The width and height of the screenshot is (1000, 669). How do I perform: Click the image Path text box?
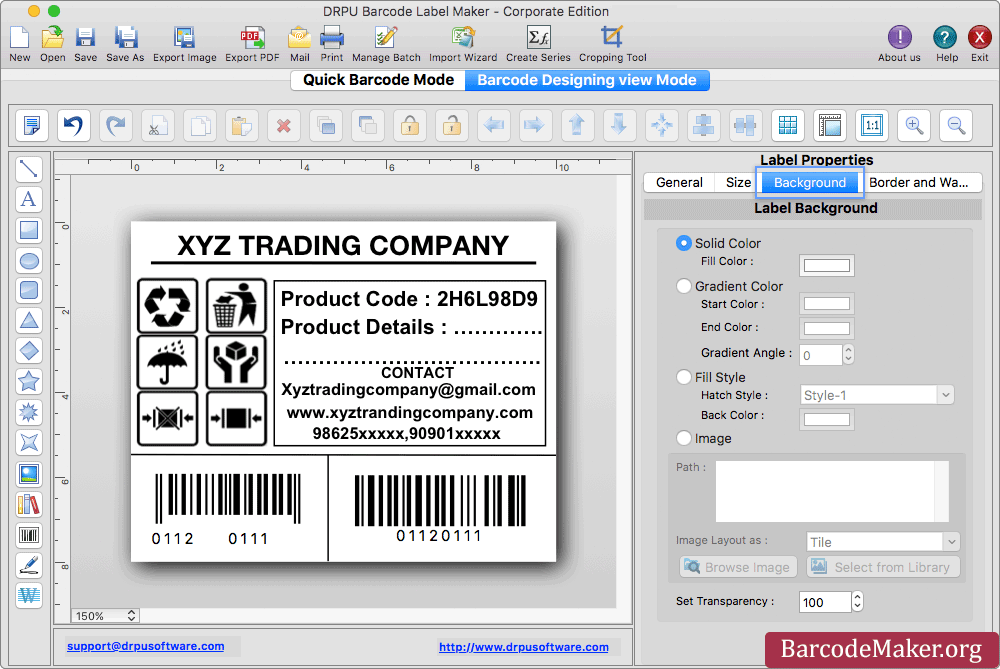[832, 491]
